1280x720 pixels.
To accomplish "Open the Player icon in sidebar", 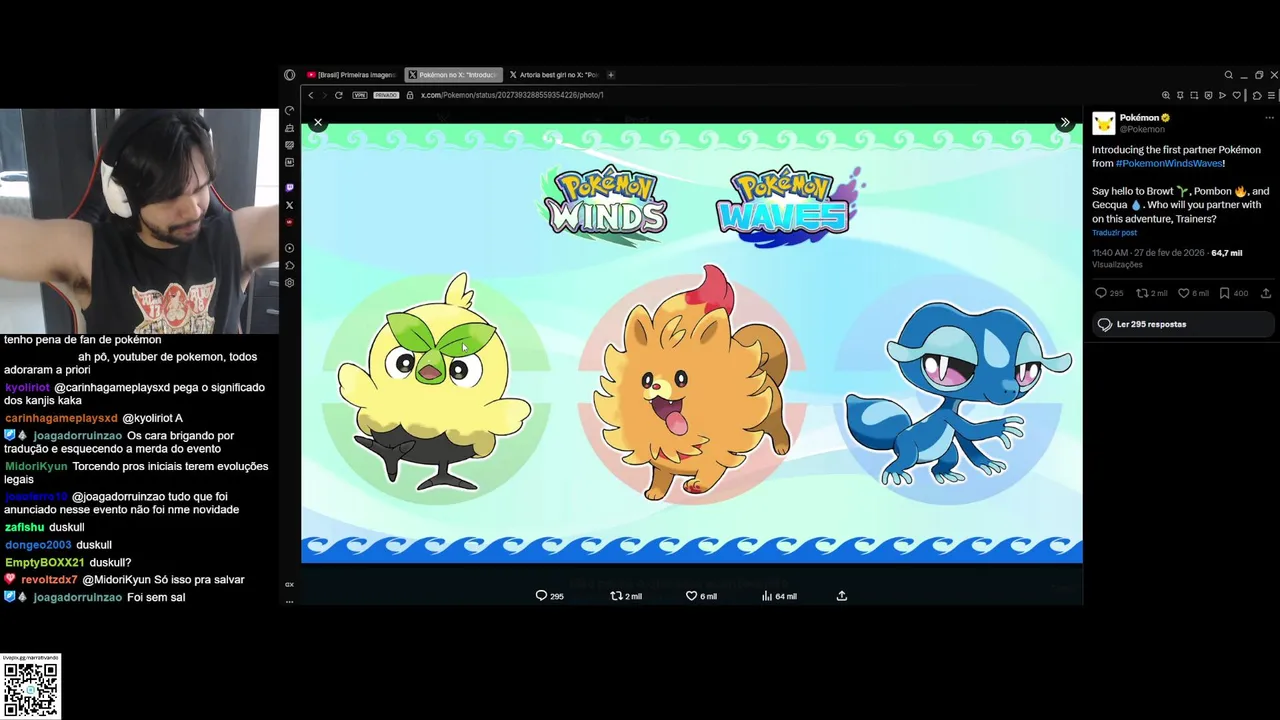I will click(289, 248).
